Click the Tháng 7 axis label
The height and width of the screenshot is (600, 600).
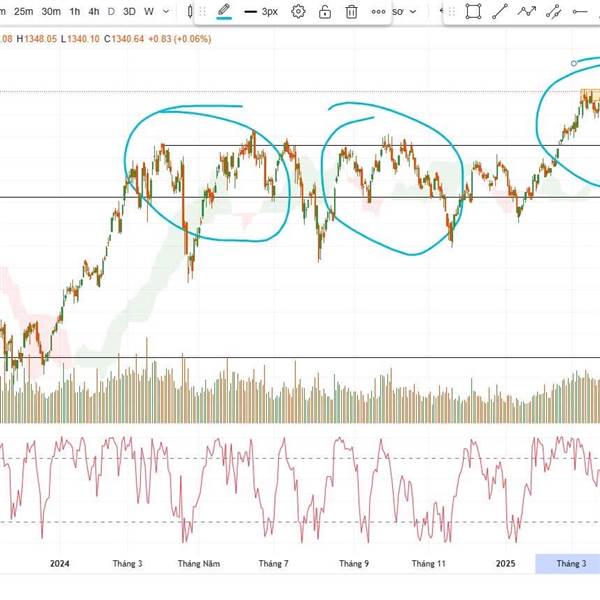point(274,563)
